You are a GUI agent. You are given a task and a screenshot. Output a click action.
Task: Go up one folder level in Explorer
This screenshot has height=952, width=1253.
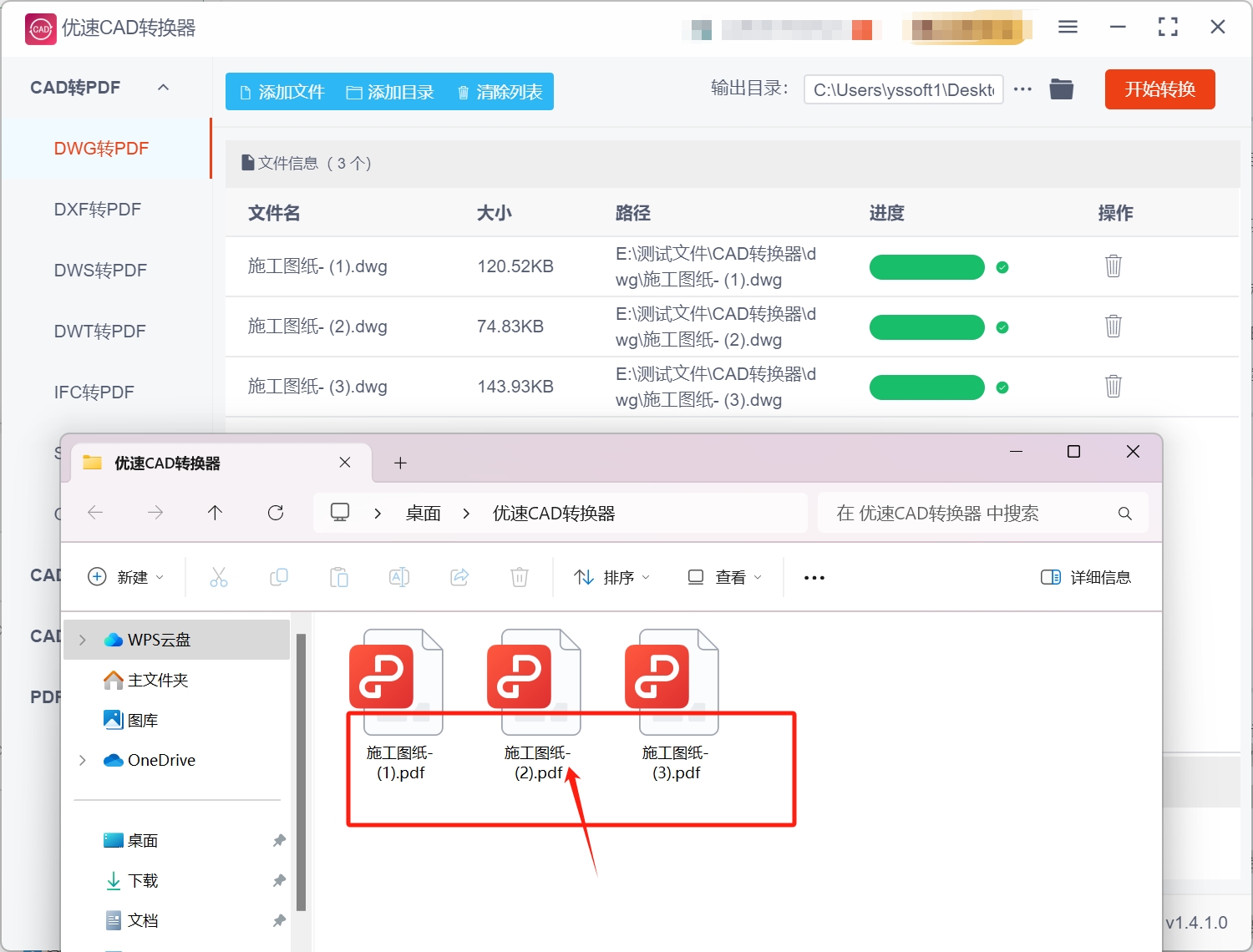point(216,513)
